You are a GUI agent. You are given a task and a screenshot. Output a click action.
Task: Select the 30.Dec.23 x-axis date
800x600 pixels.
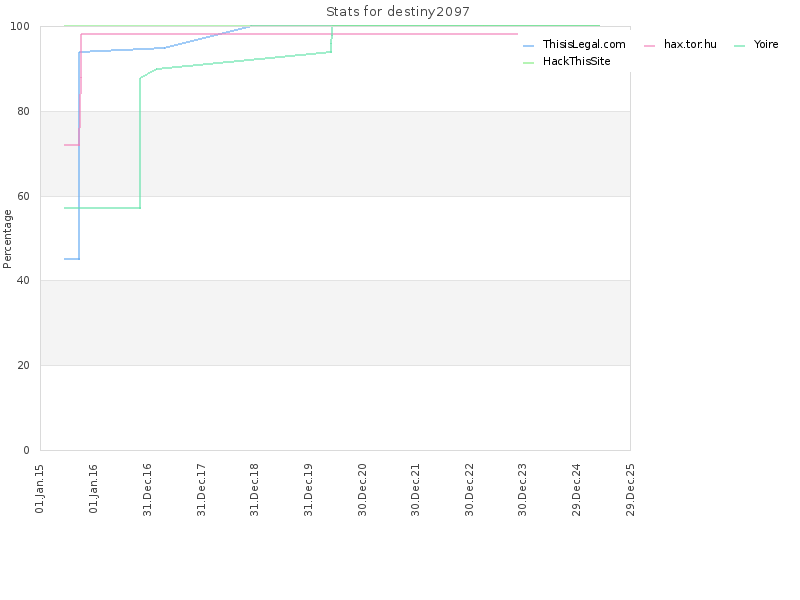click(522, 490)
